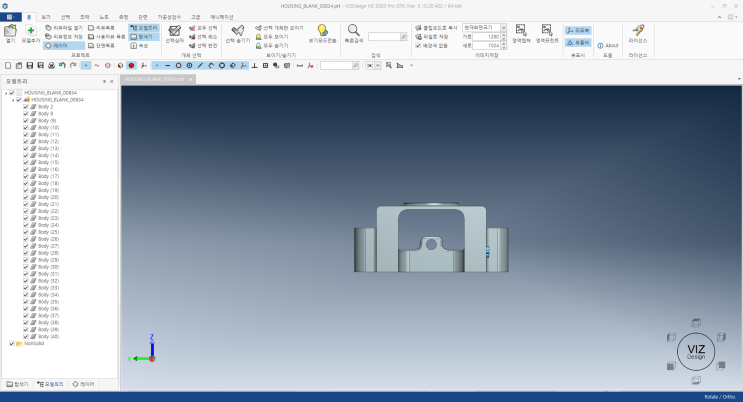Click the 선택 취소 button
743x402 pixels.
(203, 37)
